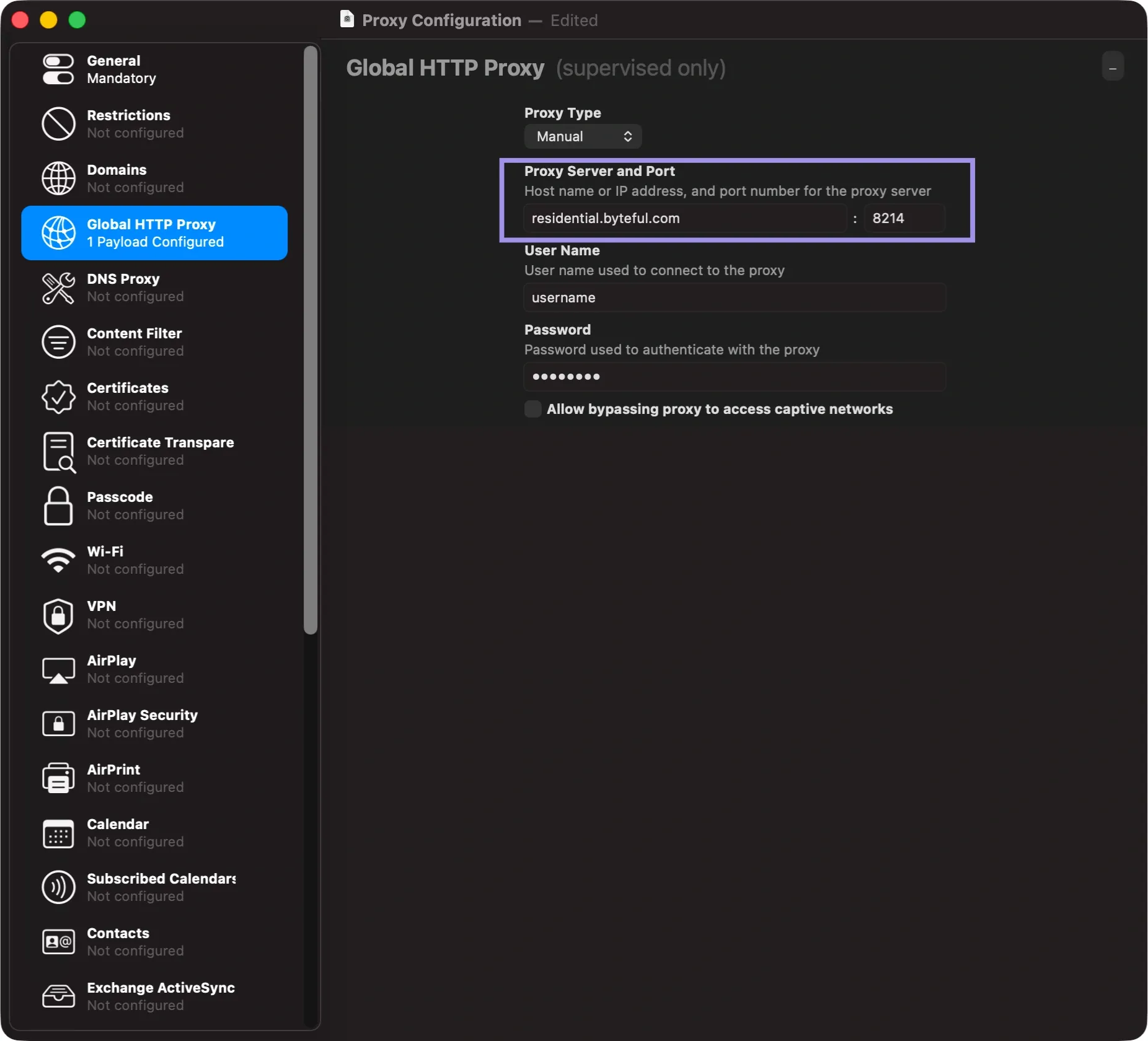Viewport: 1148px width, 1041px height.
Task: Remove payload with the minus button
Action: tap(1113, 66)
